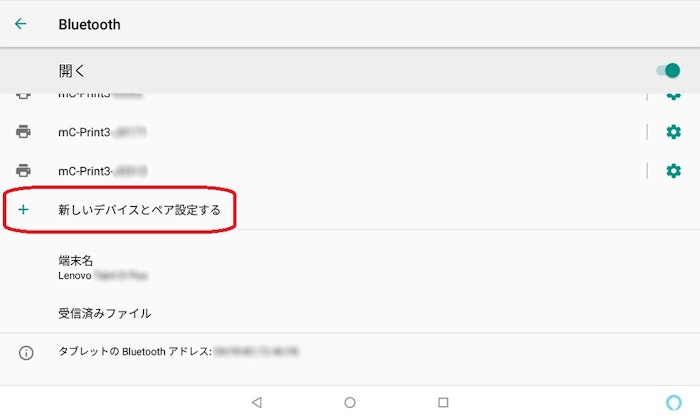Open settings gear for second mC-Print3 device

coord(673,132)
